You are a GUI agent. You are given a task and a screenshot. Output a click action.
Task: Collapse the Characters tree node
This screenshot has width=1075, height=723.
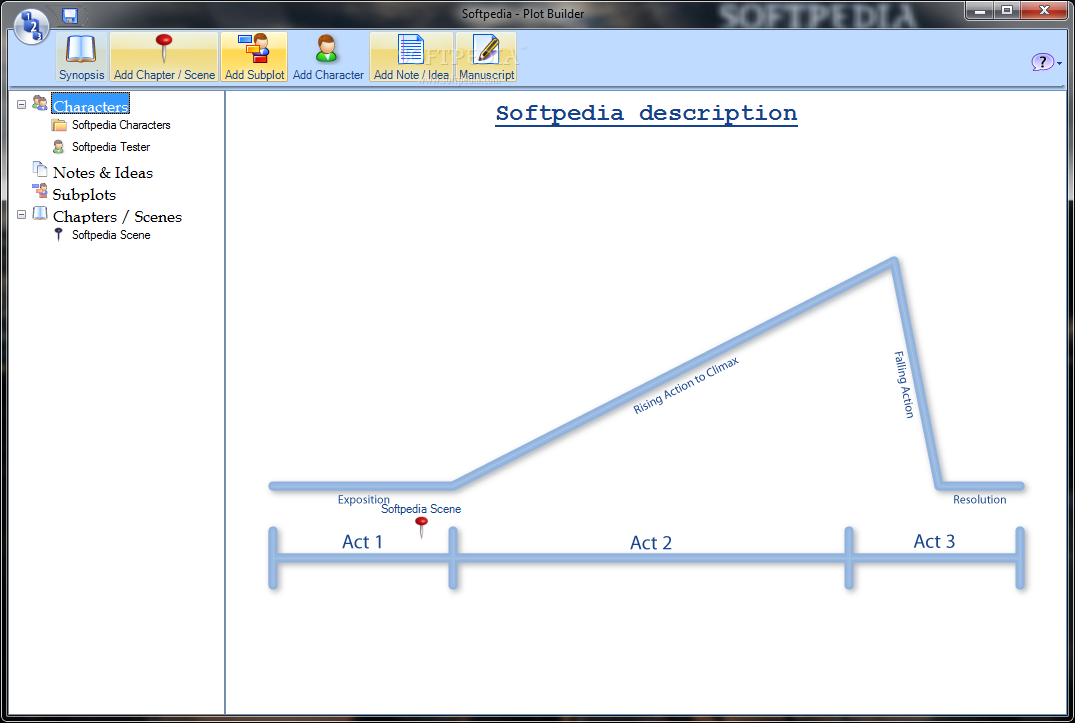pyautogui.click(x=21, y=105)
